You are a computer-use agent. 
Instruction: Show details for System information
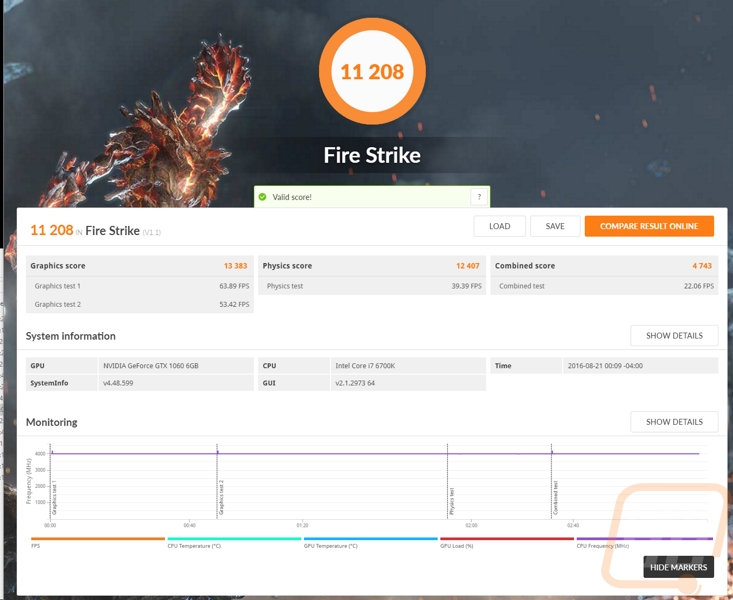pos(674,336)
